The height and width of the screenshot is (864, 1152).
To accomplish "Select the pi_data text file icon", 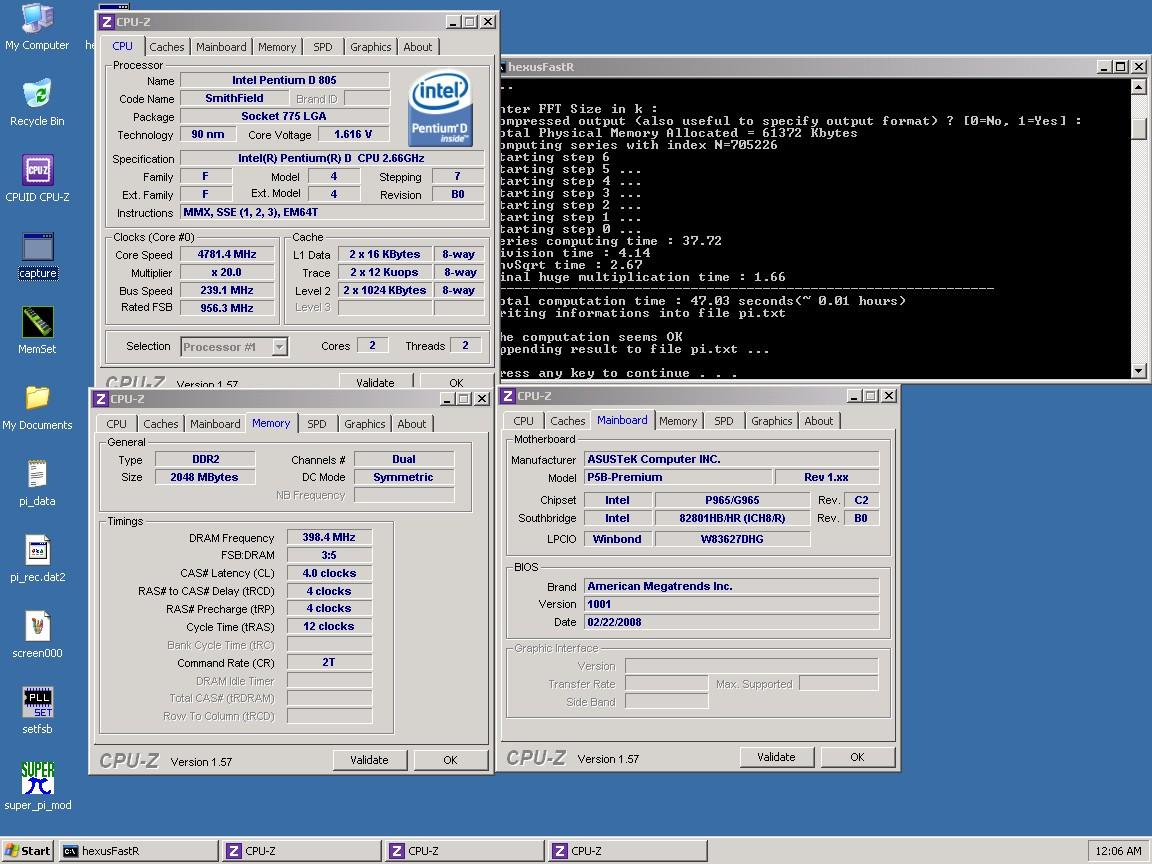I will point(37,483).
